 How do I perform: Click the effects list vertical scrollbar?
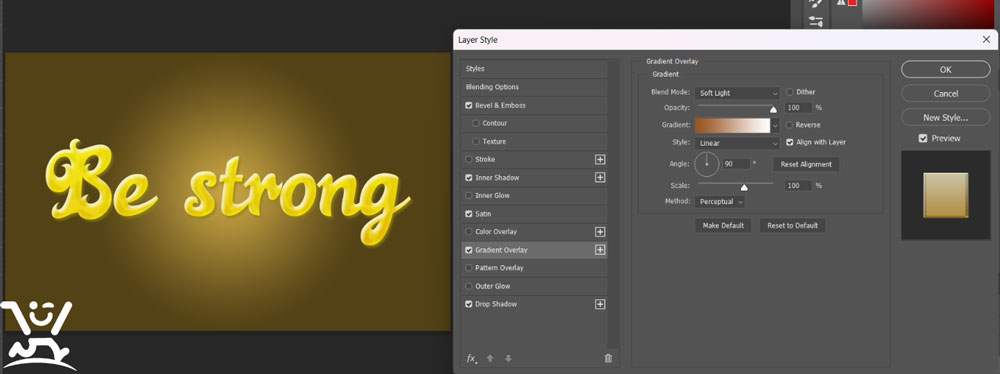click(x=614, y=203)
